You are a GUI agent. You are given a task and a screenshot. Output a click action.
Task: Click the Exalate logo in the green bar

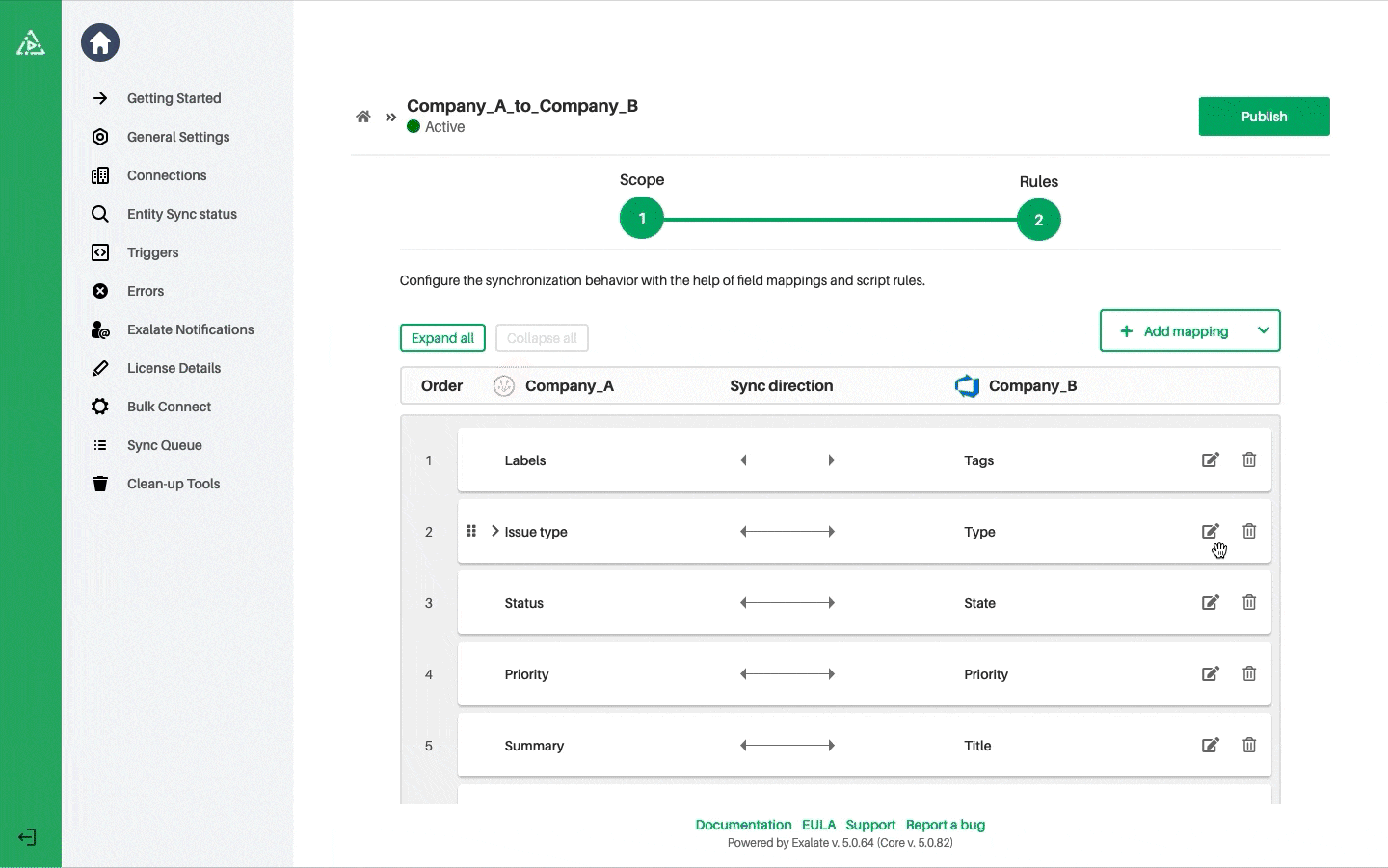(31, 42)
